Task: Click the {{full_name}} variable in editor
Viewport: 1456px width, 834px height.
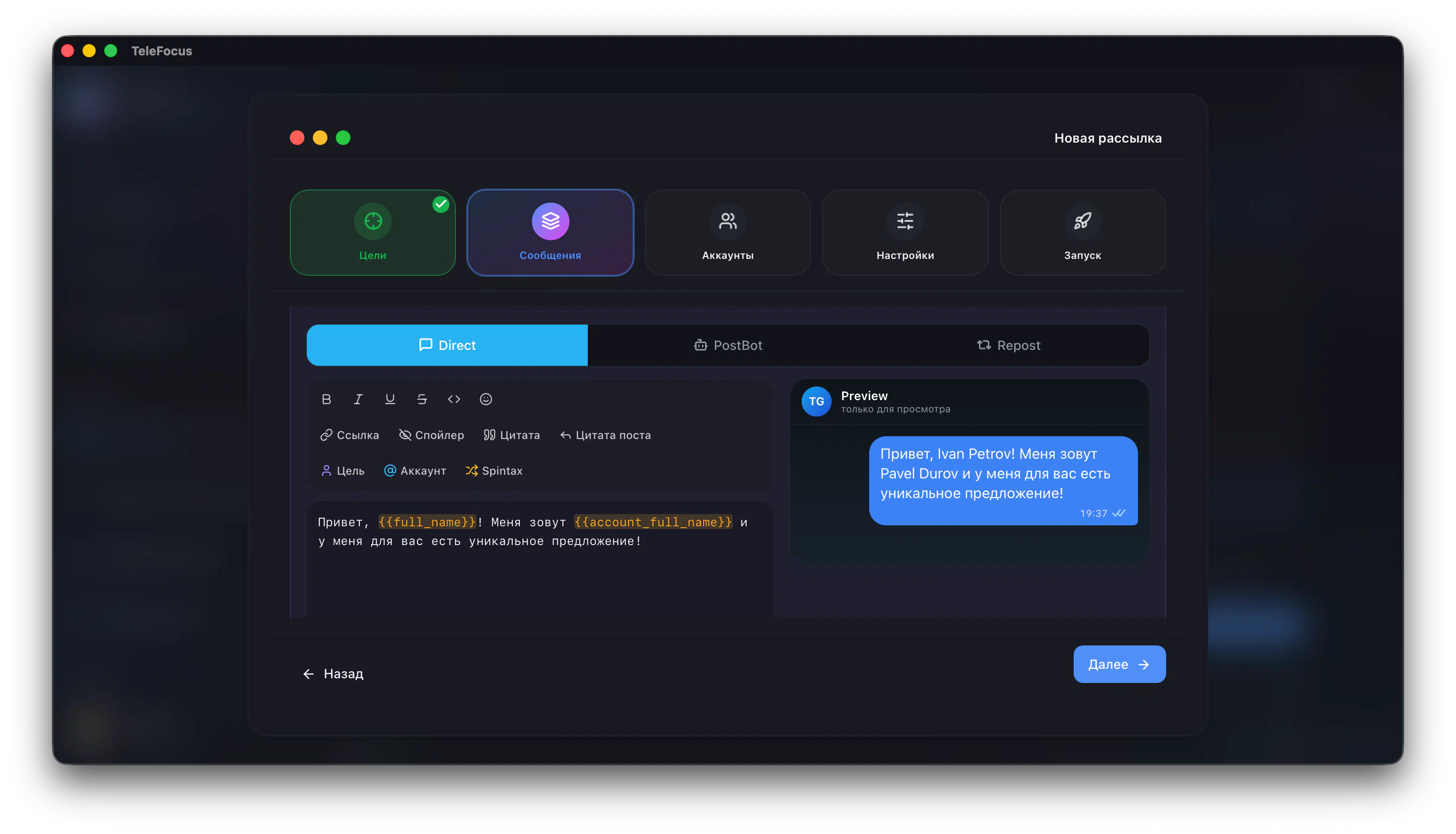Action: pos(427,522)
